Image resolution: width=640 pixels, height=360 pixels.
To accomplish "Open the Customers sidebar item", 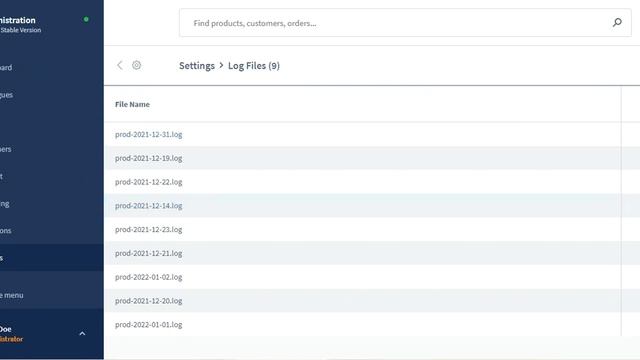I will (x=5, y=149).
